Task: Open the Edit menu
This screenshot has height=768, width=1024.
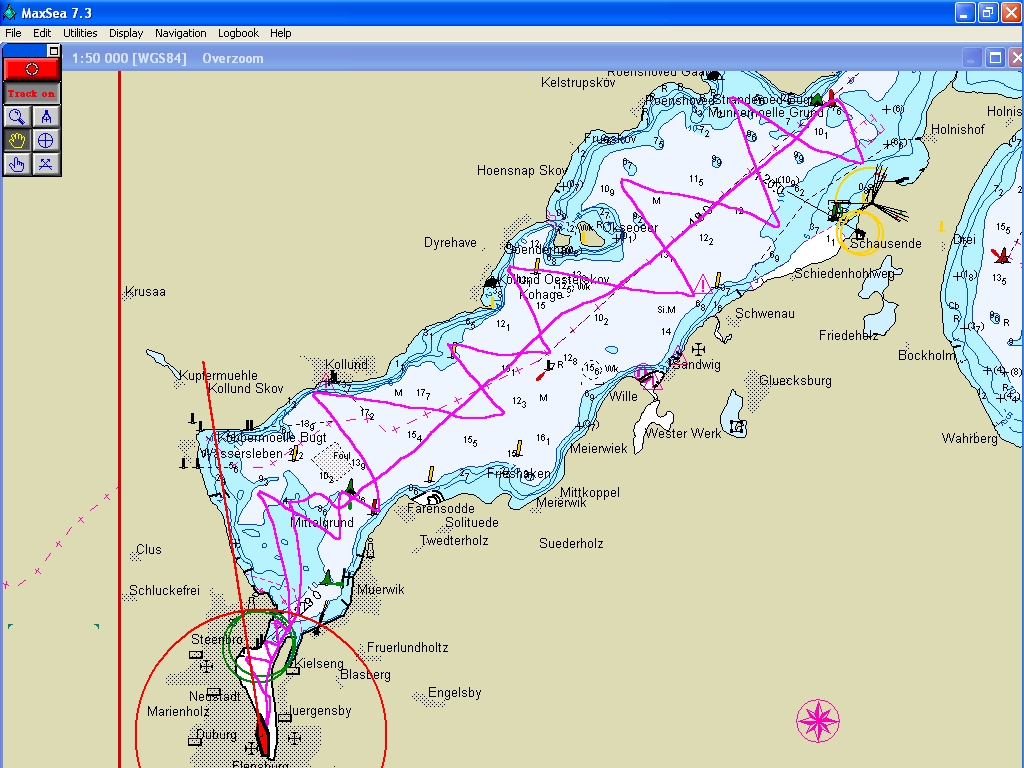Action: (42, 33)
